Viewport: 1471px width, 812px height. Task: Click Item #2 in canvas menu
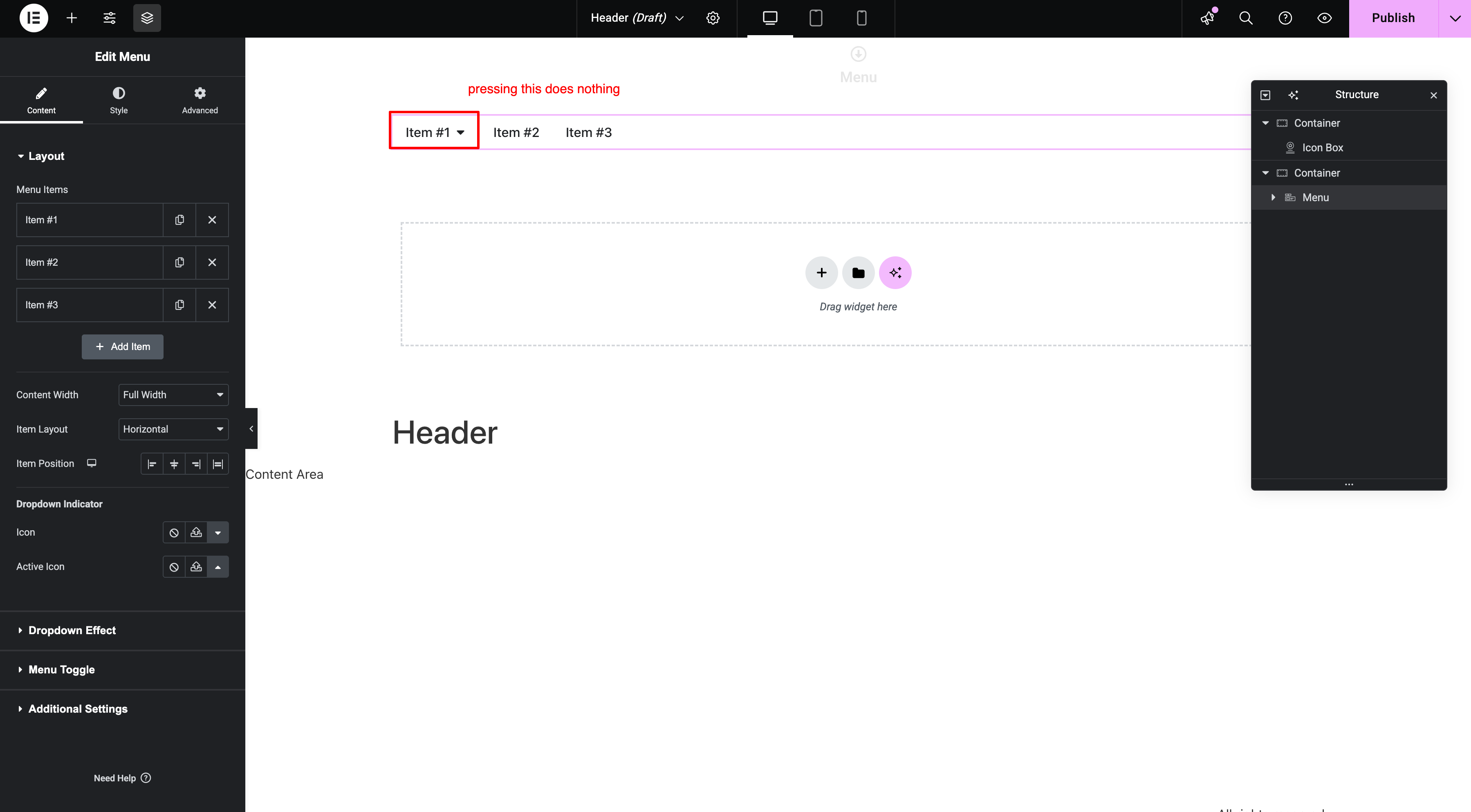click(516, 132)
